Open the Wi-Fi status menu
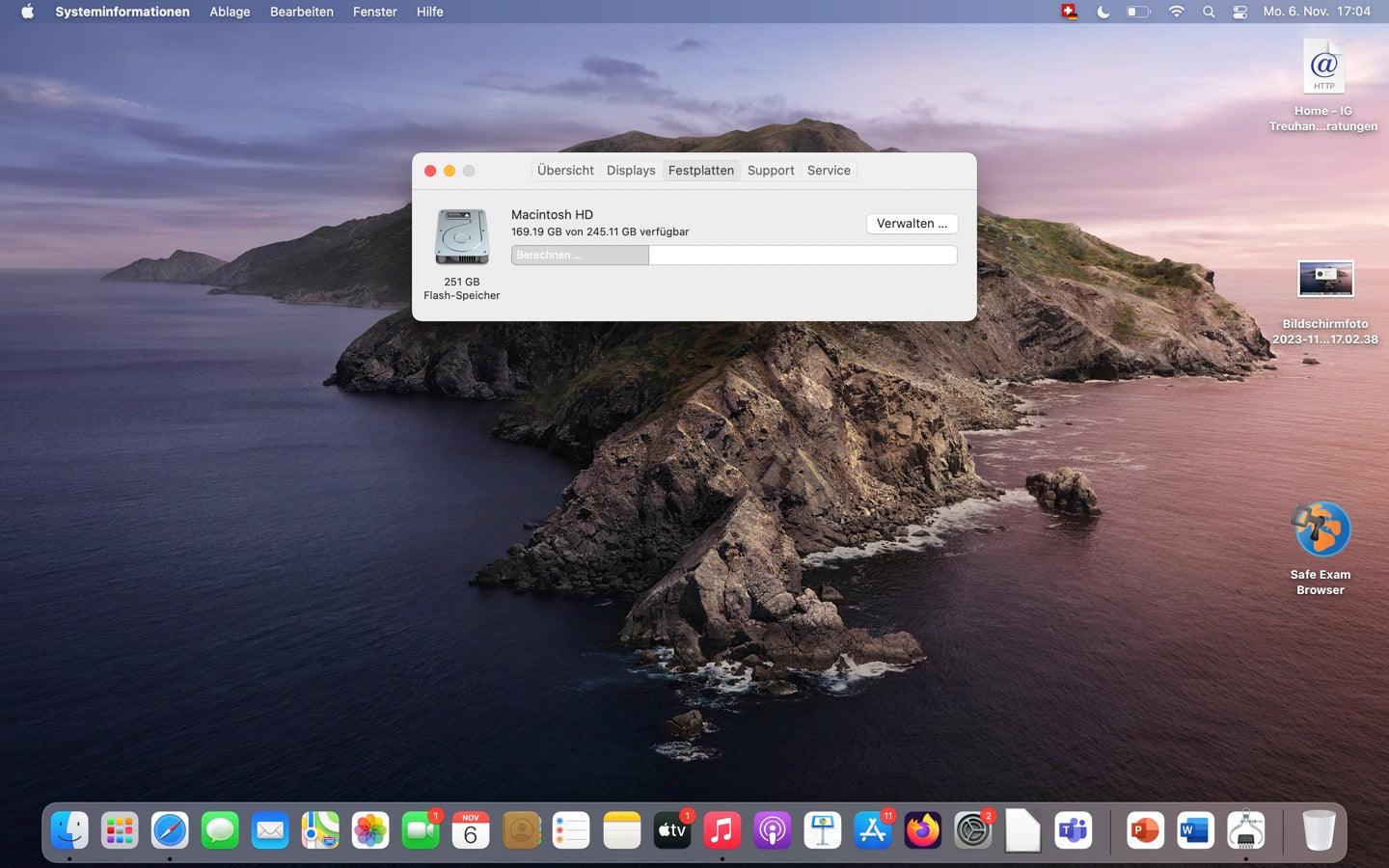This screenshot has height=868, width=1389. pos(1176,12)
